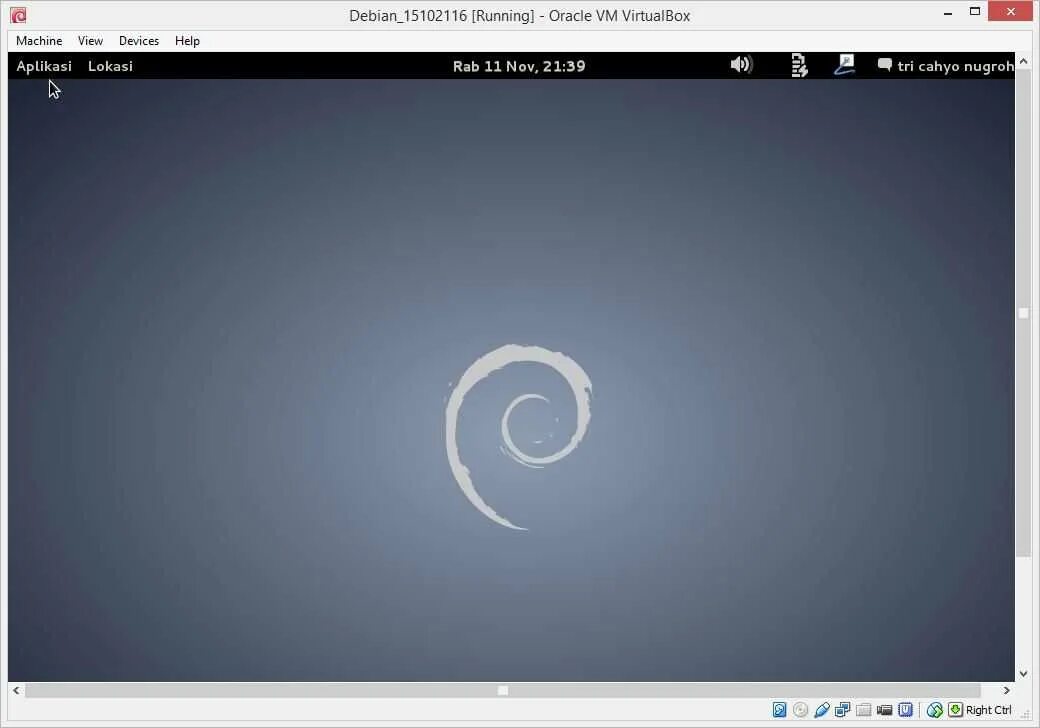
Task: Open the View menu
Action: pyautogui.click(x=90, y=40)
